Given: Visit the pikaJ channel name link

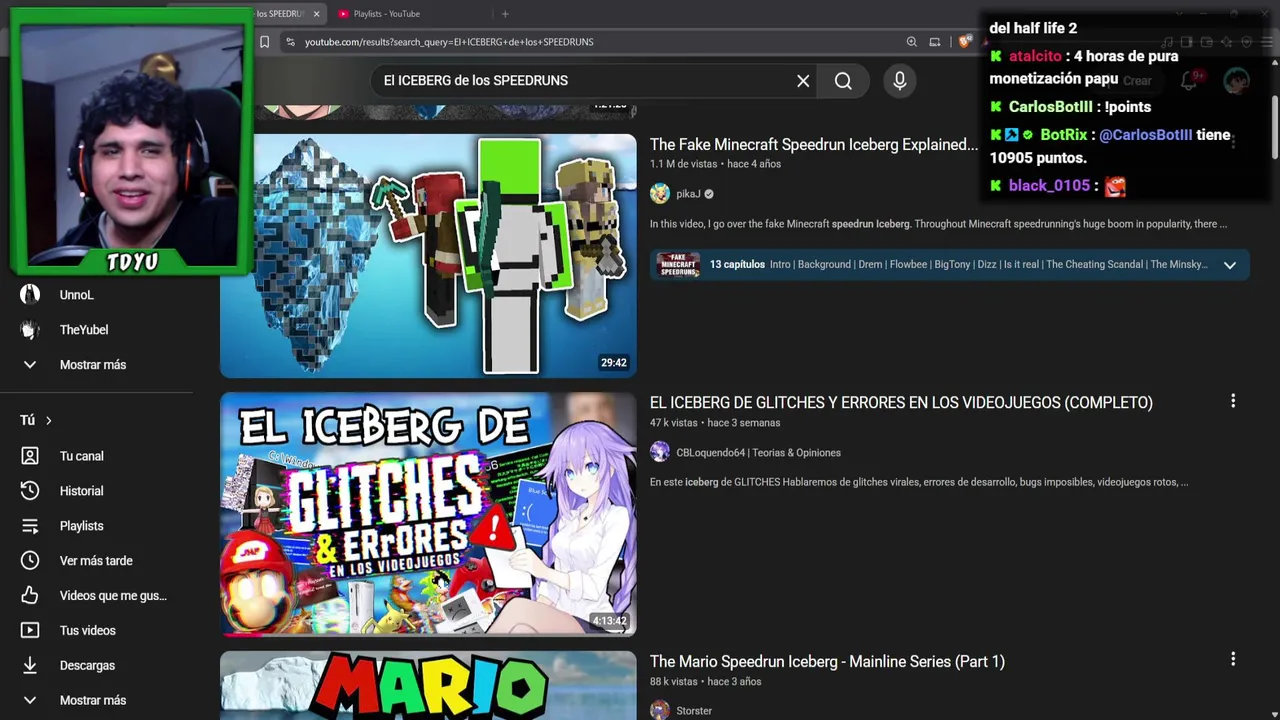Looking at the screenshot, I should (x=688, y=194).
